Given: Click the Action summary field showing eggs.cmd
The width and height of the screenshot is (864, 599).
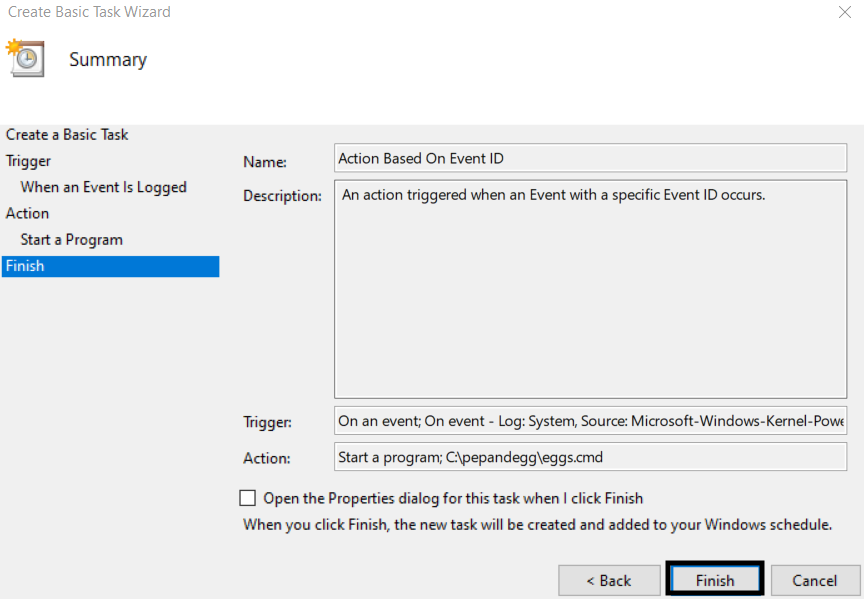Looking at the screenshot, I should pyautogui.click(x=590, y=457).
